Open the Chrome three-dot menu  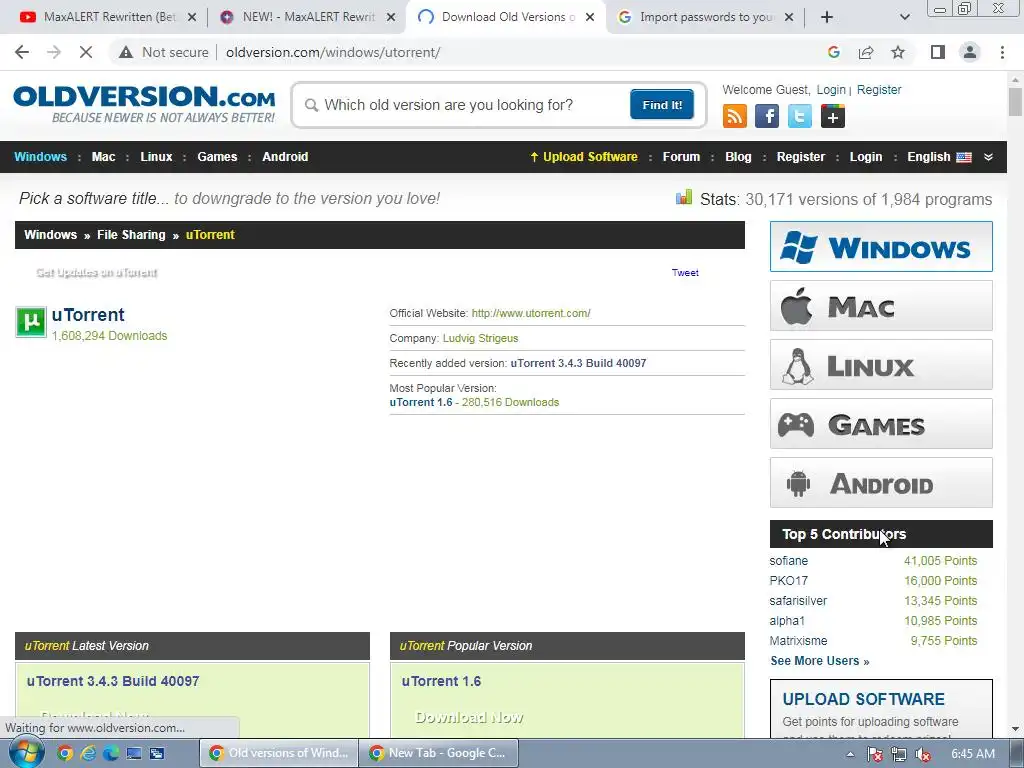coord(1002,52)
